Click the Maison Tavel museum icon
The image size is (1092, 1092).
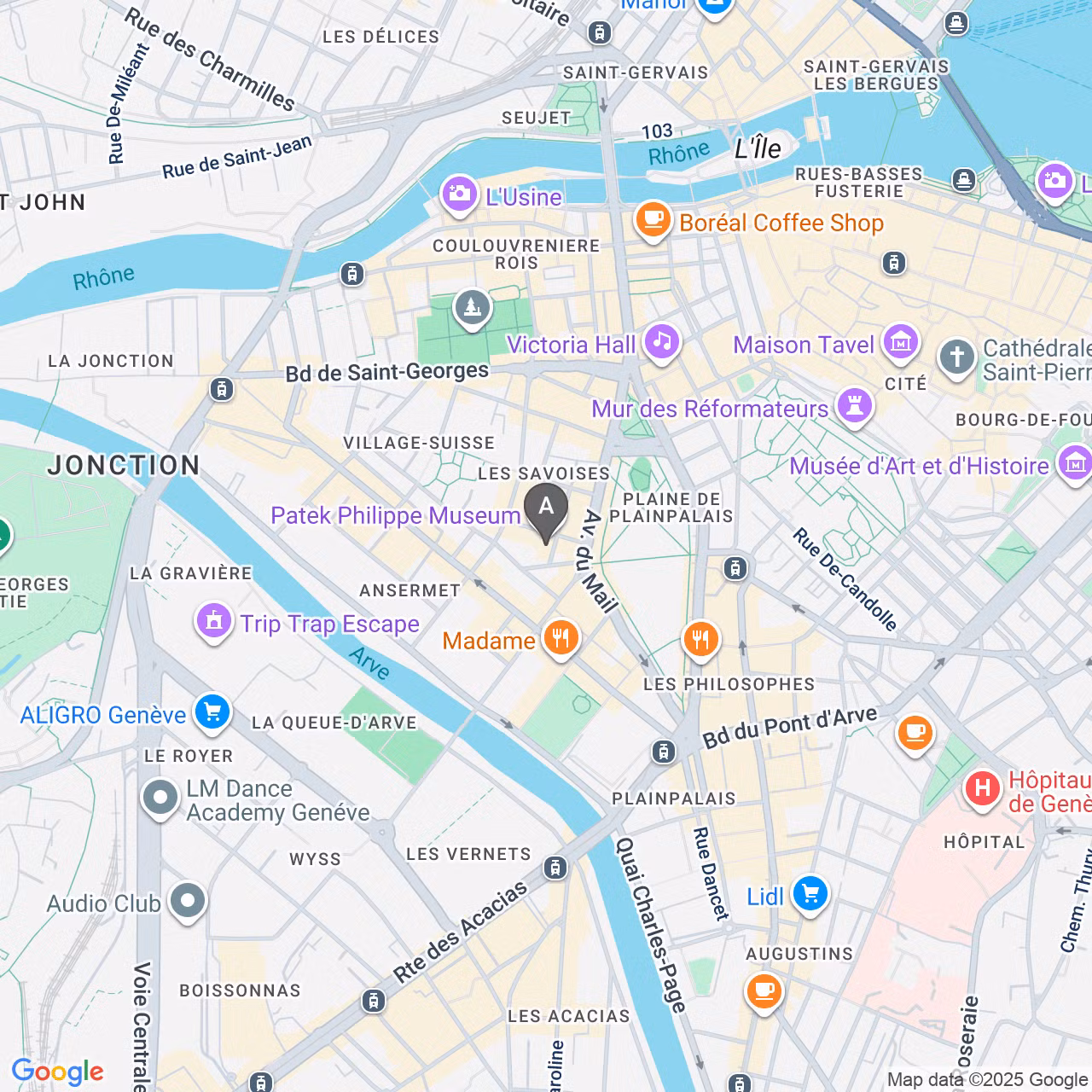900,343
